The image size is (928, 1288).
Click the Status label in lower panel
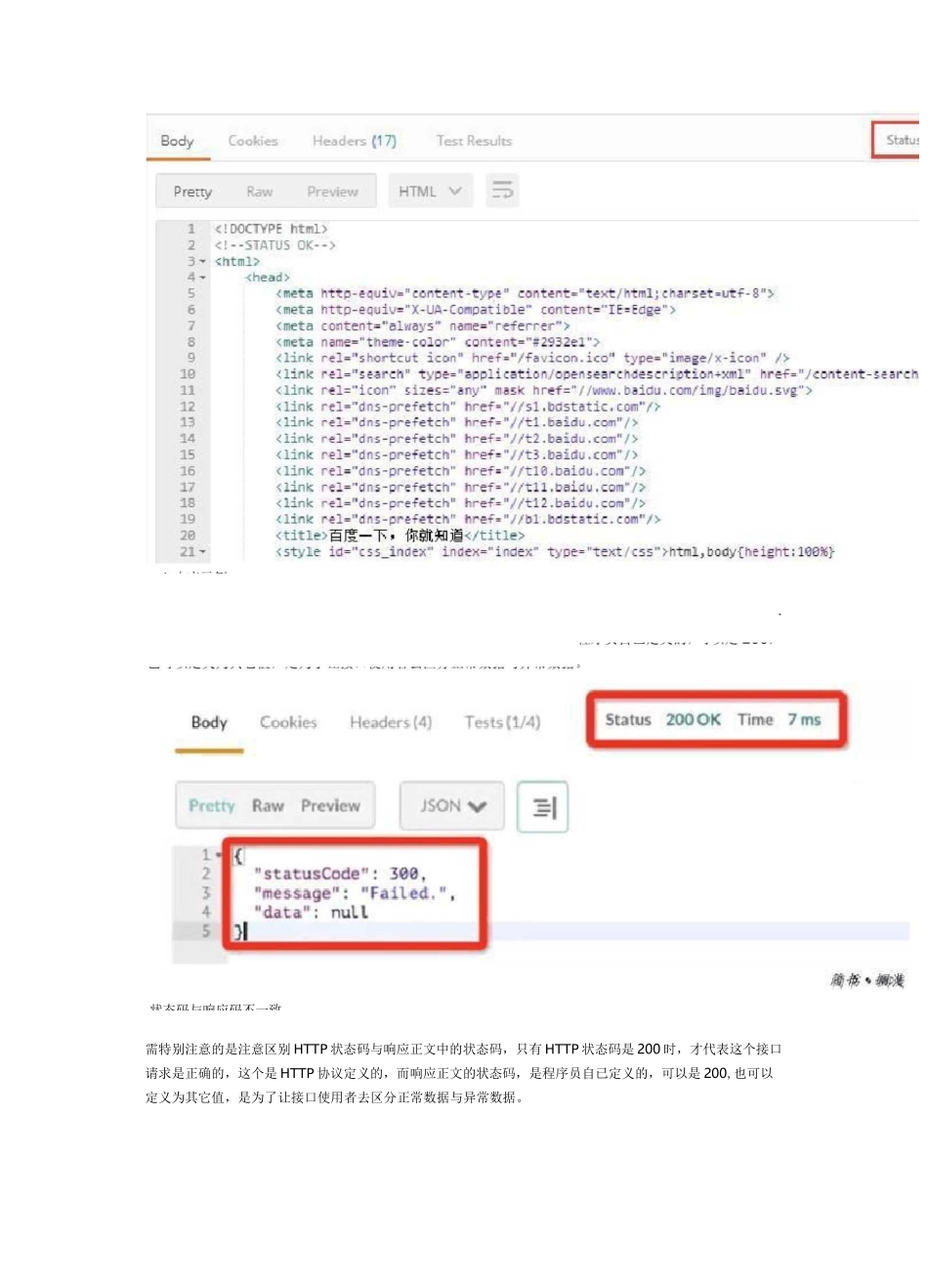[628, 720]
